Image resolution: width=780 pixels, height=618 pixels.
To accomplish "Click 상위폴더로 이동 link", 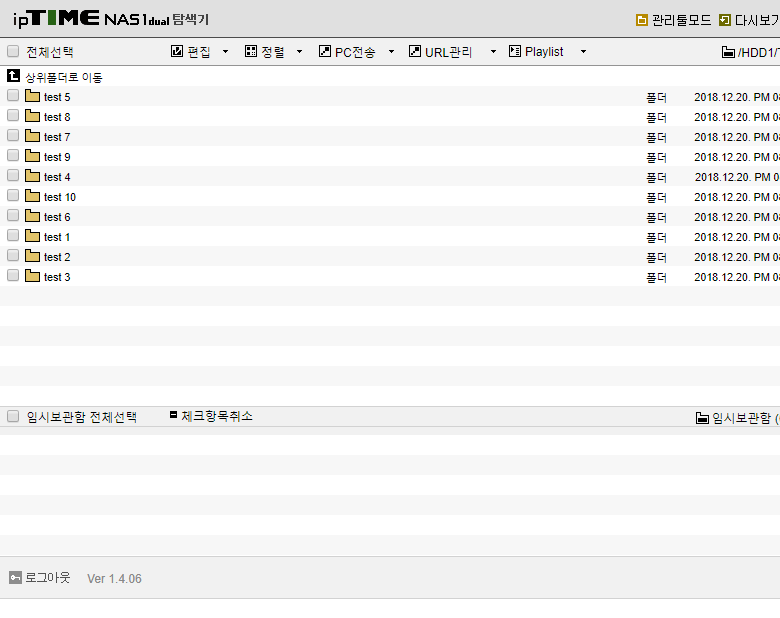I will tap(64, 78).
